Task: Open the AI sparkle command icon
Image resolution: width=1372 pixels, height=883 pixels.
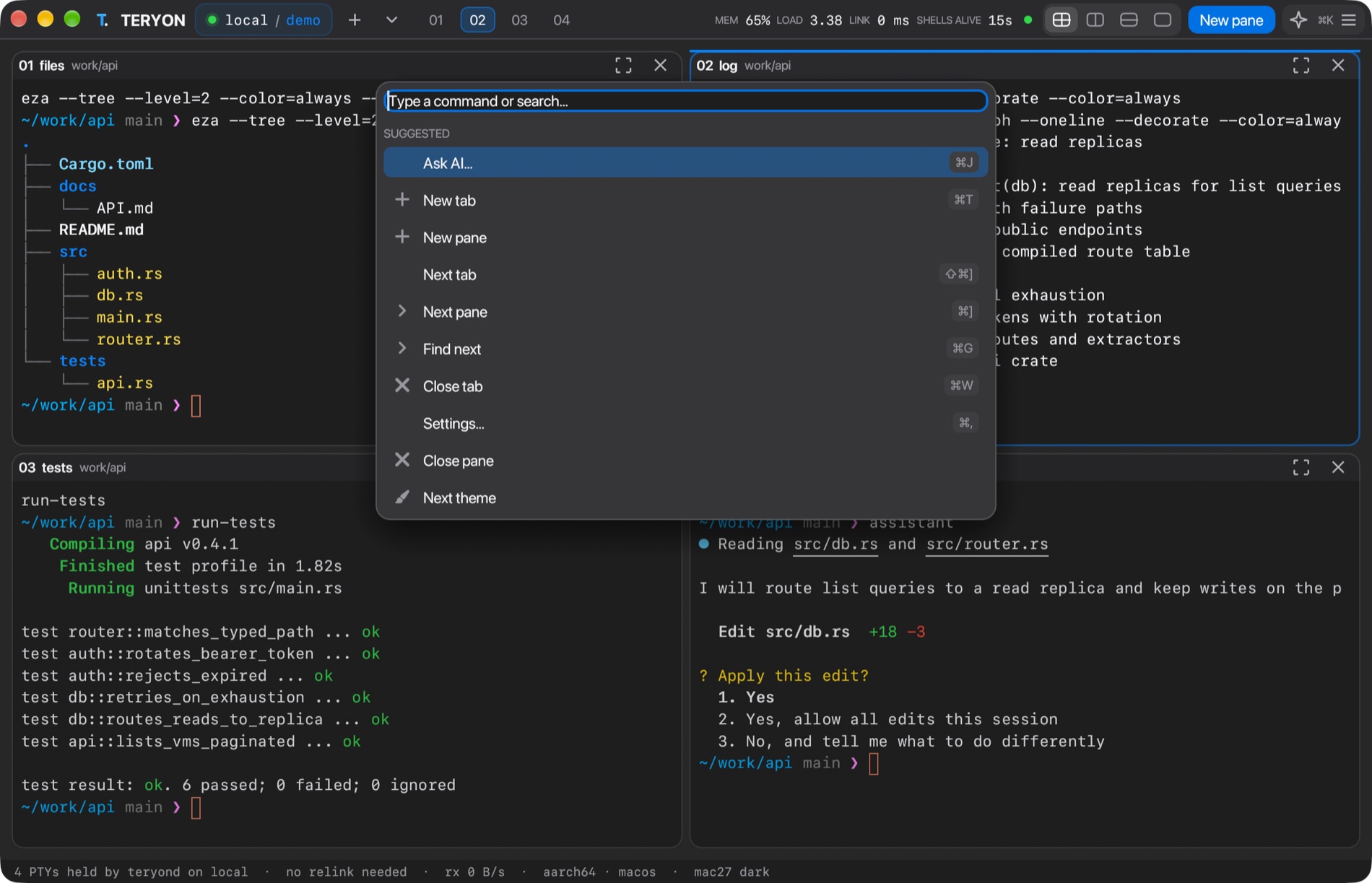Action: [1298, 20]
